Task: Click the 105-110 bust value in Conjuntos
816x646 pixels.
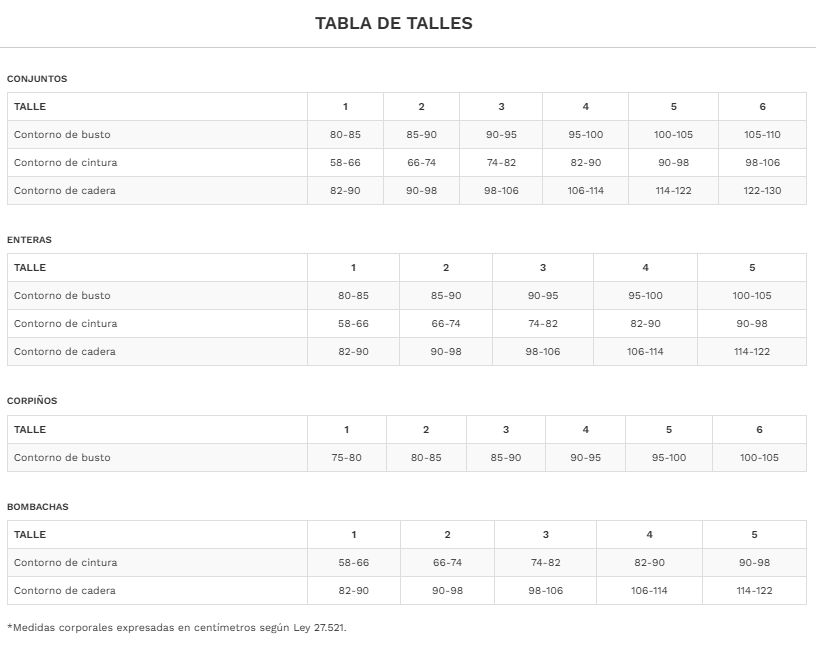Action: [762, 135]
